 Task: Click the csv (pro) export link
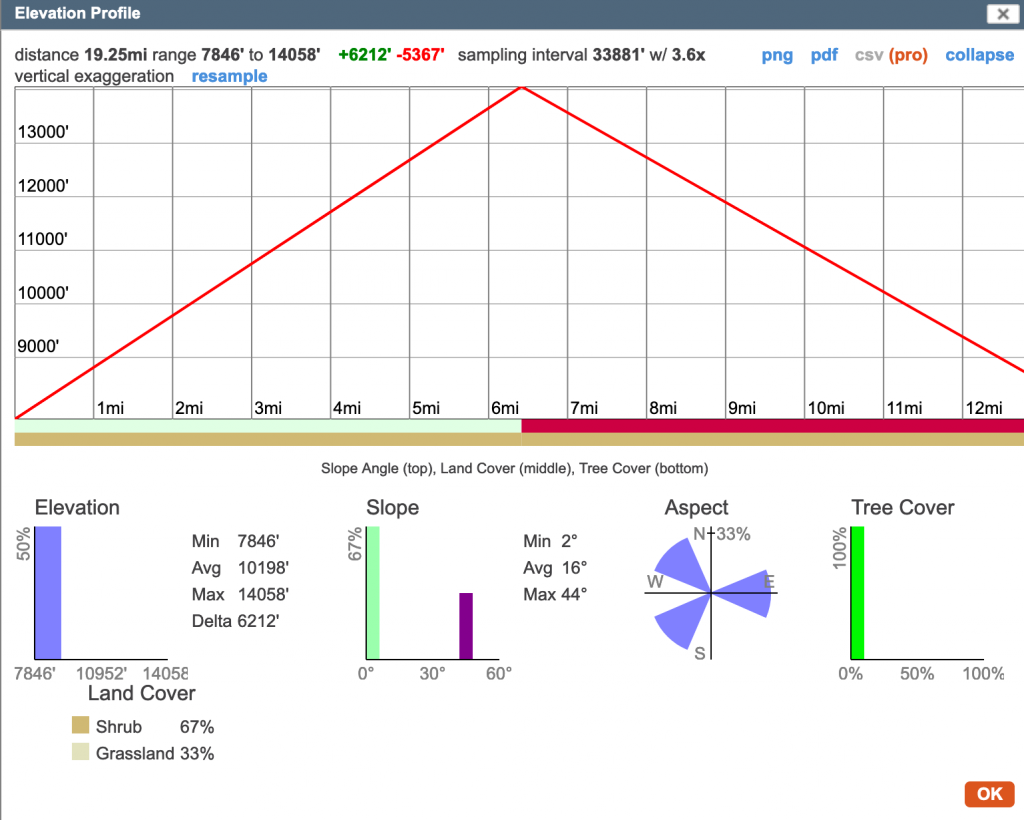point(892,55)
